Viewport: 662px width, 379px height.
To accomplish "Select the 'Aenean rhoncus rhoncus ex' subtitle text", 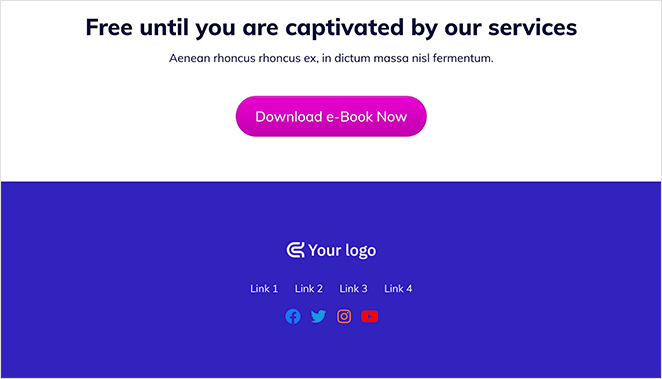I will pos(331,58).
